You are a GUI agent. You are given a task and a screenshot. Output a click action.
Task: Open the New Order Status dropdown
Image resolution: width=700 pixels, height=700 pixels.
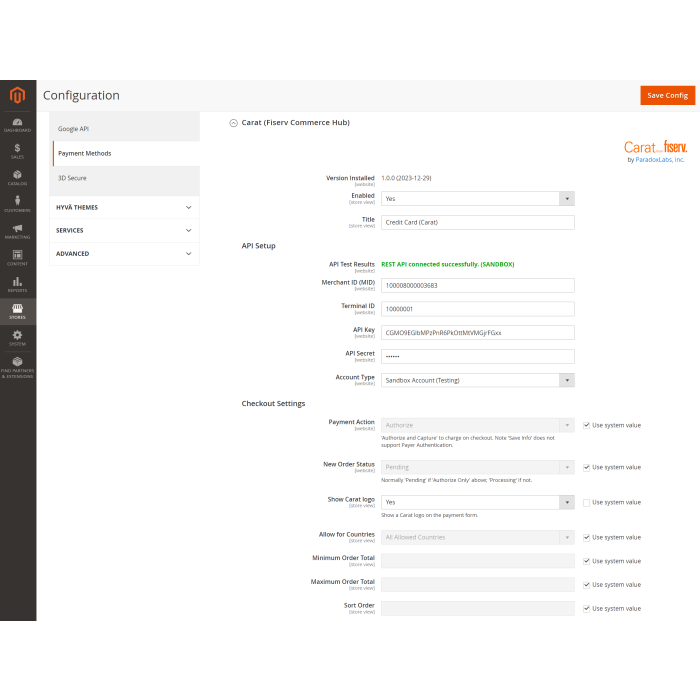478,467
